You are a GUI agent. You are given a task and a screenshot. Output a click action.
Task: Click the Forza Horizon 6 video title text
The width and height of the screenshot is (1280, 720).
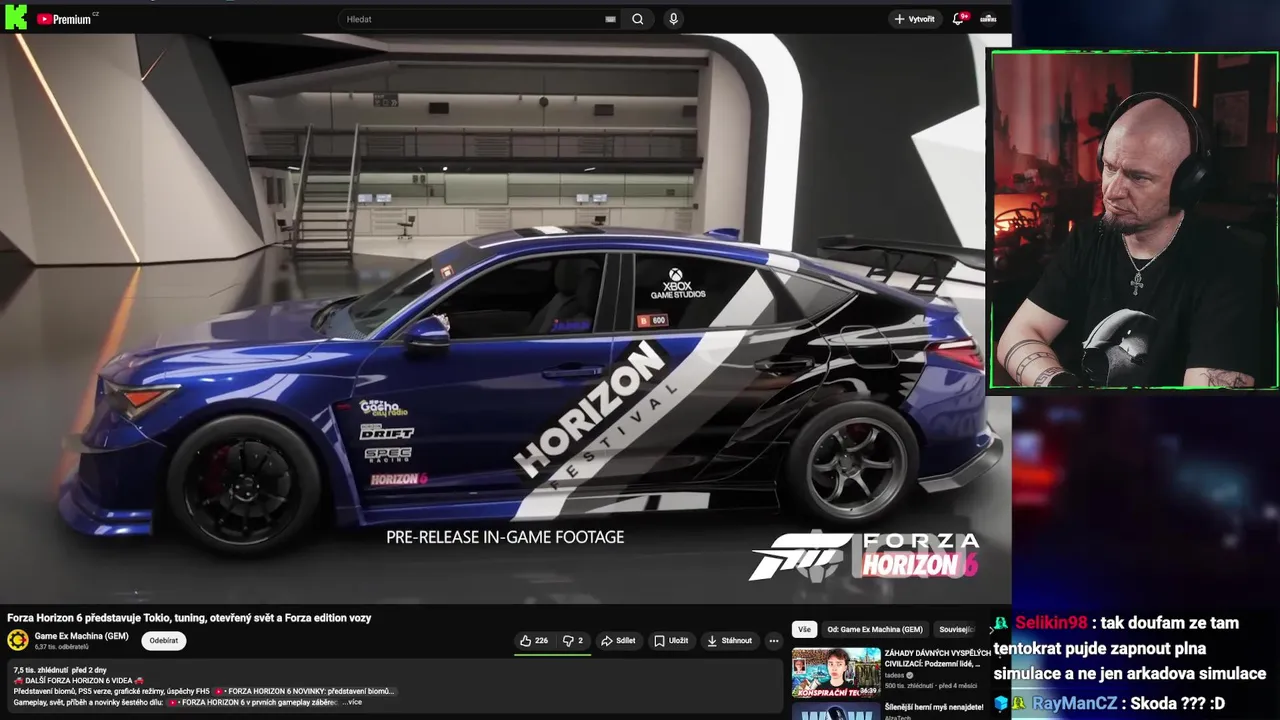189,618
